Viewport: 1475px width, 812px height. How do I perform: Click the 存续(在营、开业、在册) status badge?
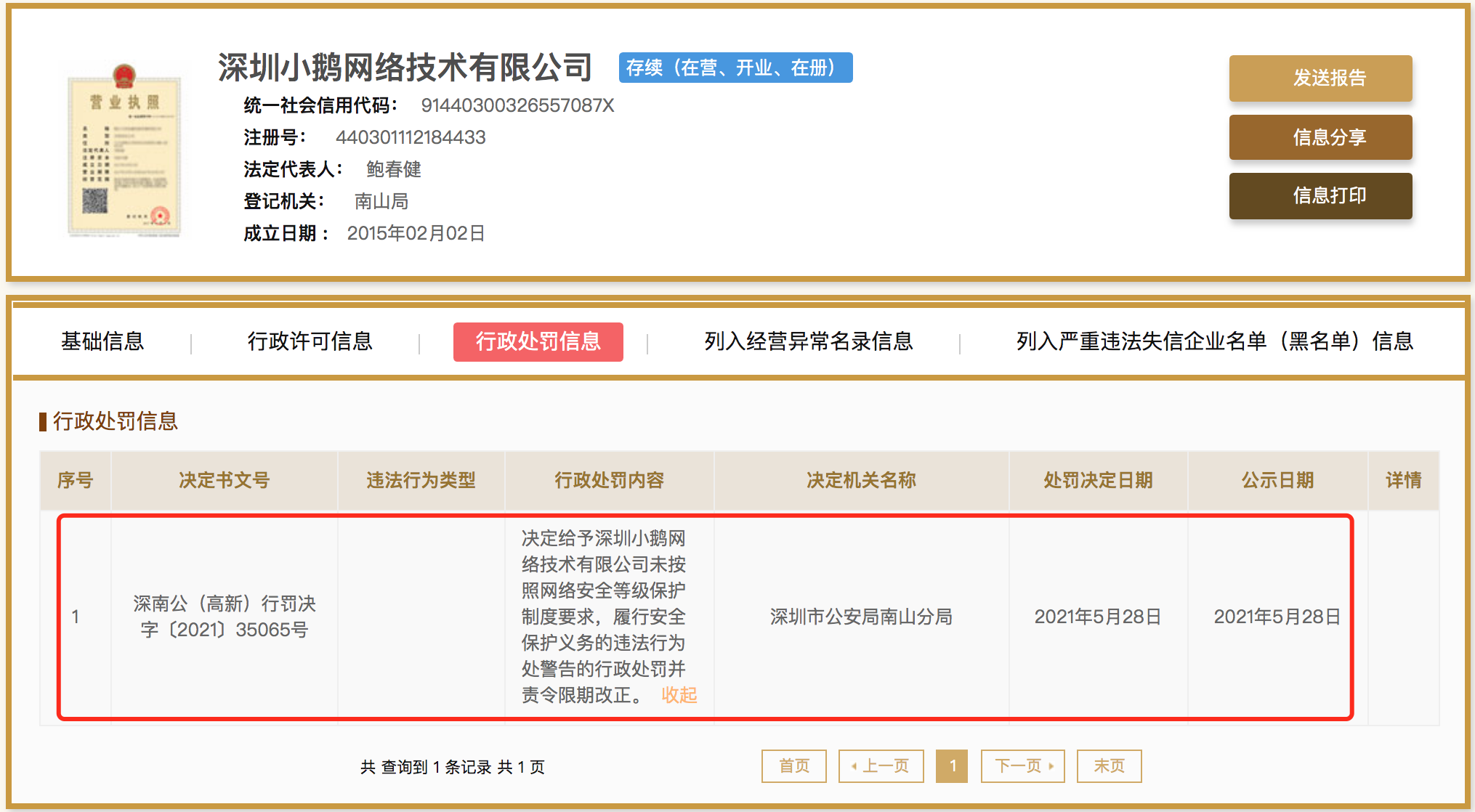point(735,68)
